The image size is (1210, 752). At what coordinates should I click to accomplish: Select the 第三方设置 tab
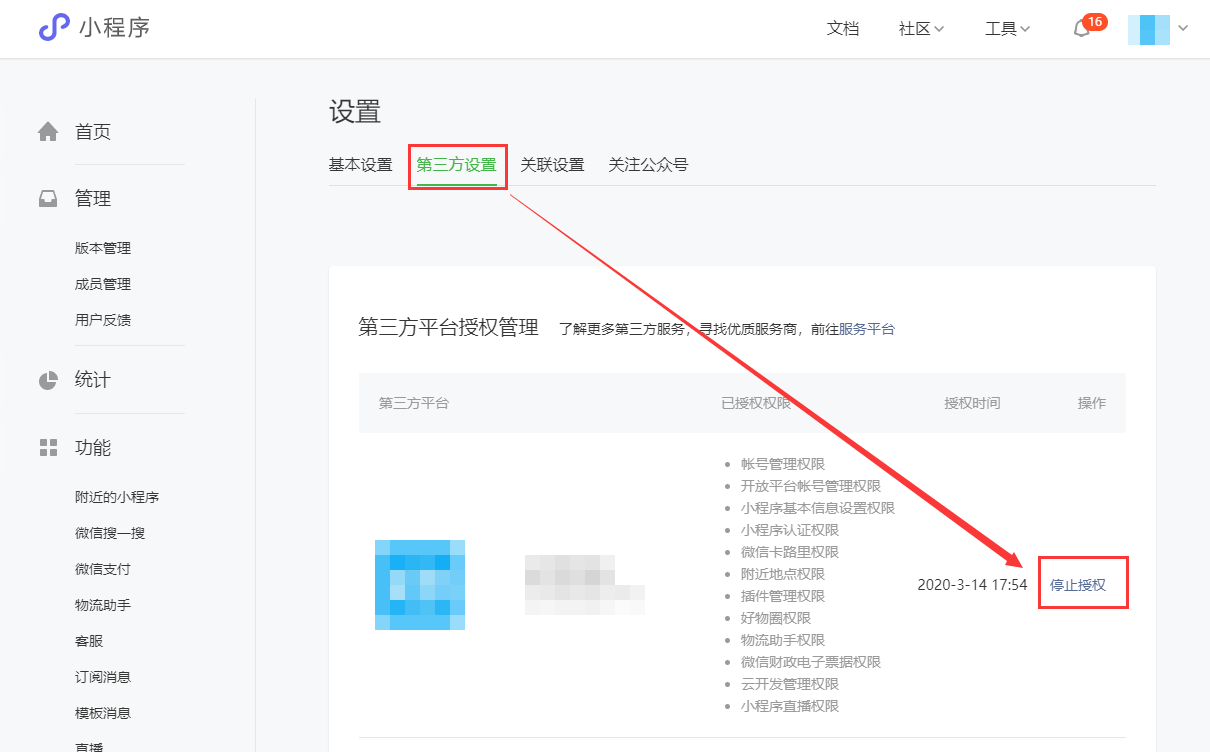pyautogui.click(x=456, y=165)
